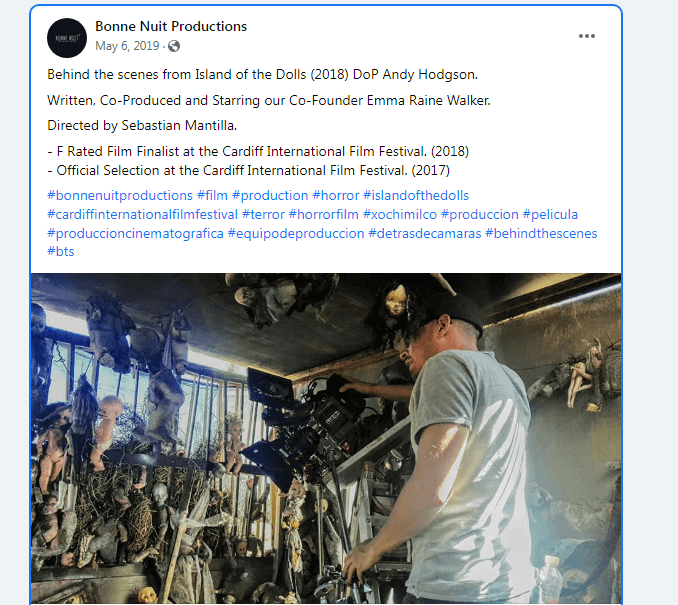Open the May 6, 2019 post timestamp
The image size is (678, 605).
tap(127, 46)
